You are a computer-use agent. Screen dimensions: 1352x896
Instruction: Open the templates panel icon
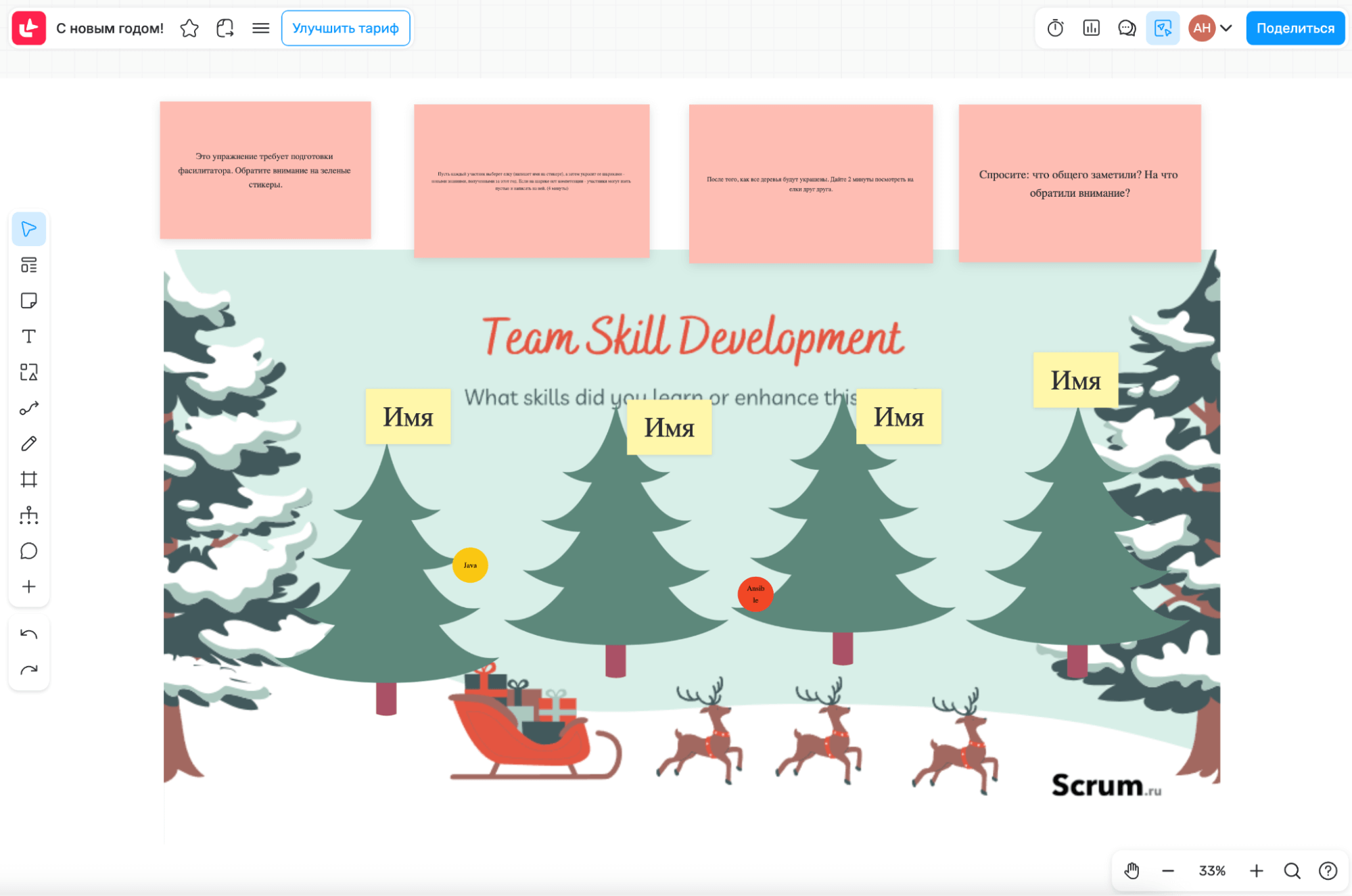pyautogui.click(x=28, y=265)
